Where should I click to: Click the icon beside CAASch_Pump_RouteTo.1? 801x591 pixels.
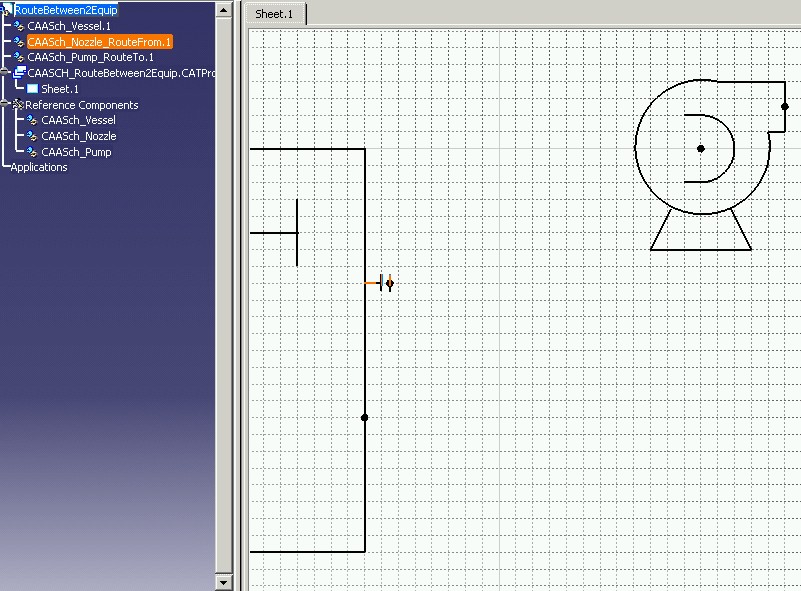pyautogui.click(x=19, y=57)
